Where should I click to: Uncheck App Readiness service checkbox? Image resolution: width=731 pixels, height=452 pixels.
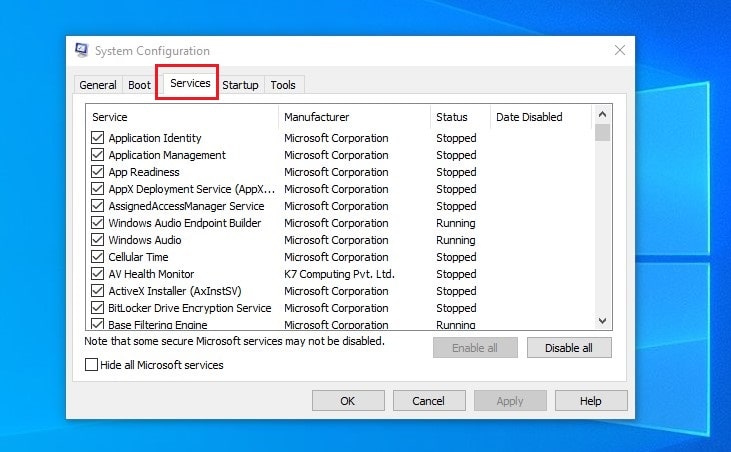click(97, 171)
